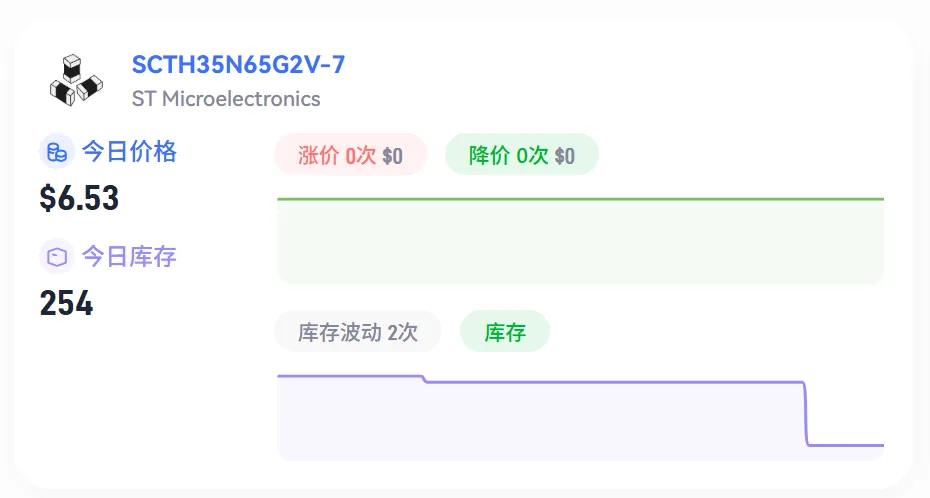Viewport: 930px width, 498px height.
Task: Select the 今日库存 label text
Action: click(x=129, y=257)
